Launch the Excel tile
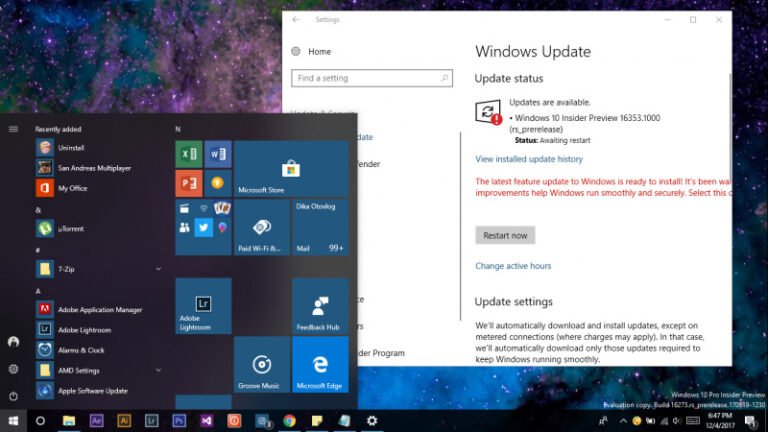The width and height of the screenshot is (768, 432). [189, 155]
